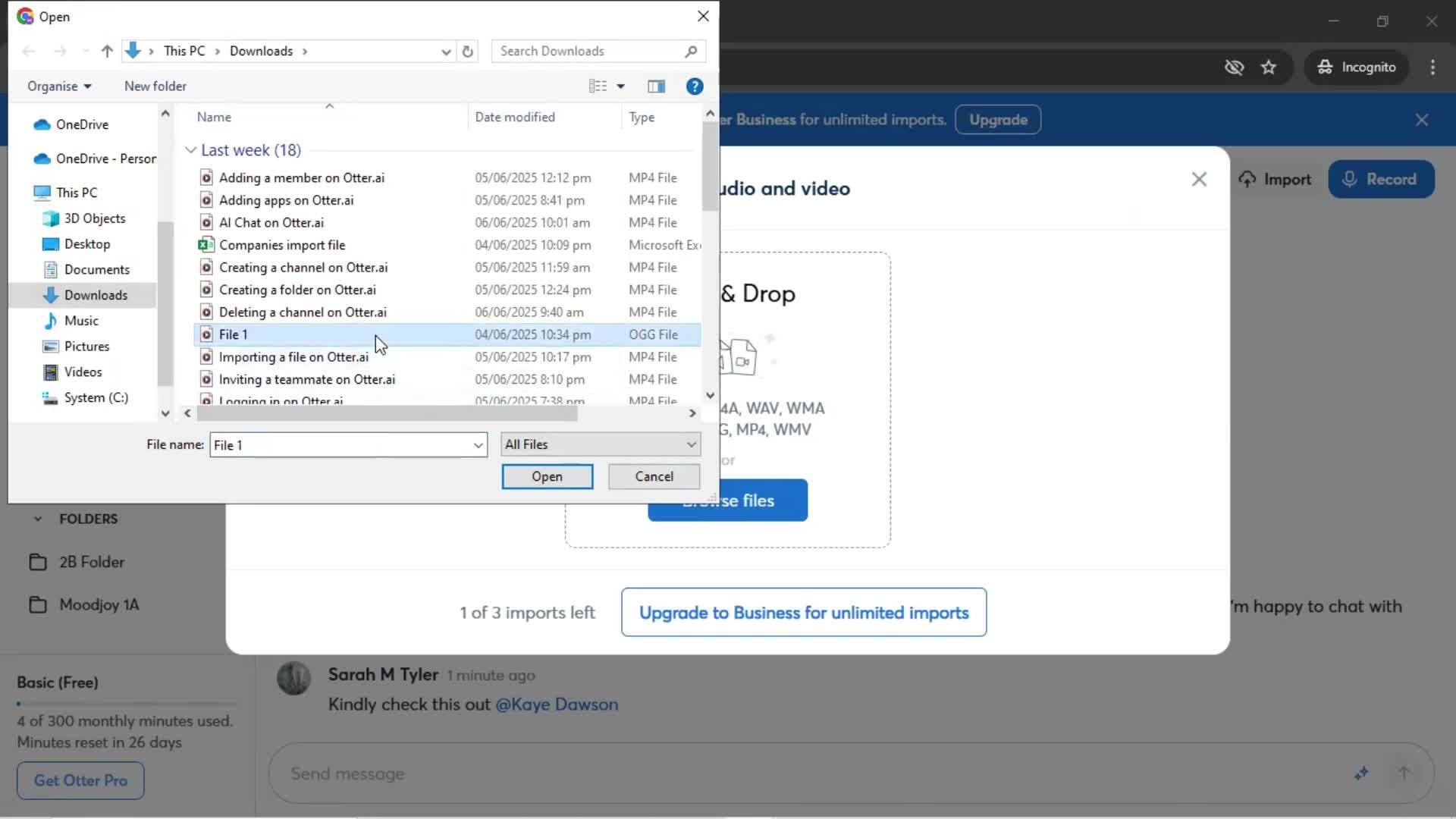Sort files by Name column
Screen dimensions: 1456x819
[214, 117]
